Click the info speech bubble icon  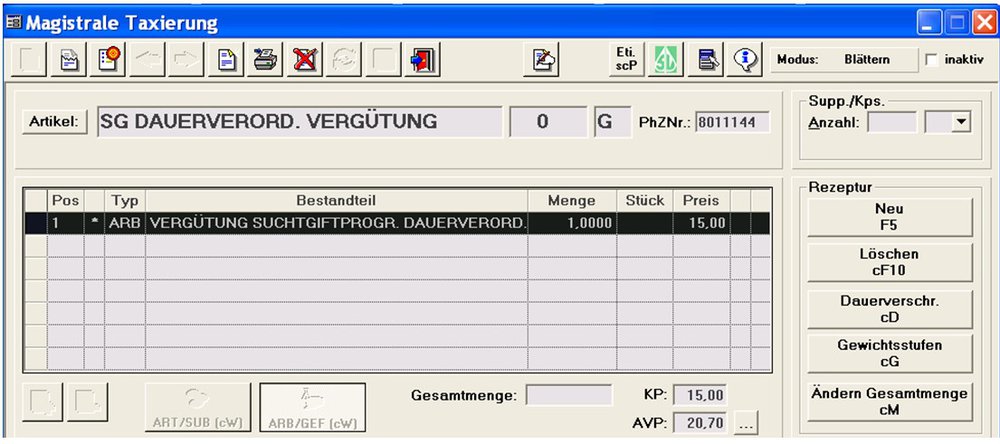(745, 60)
